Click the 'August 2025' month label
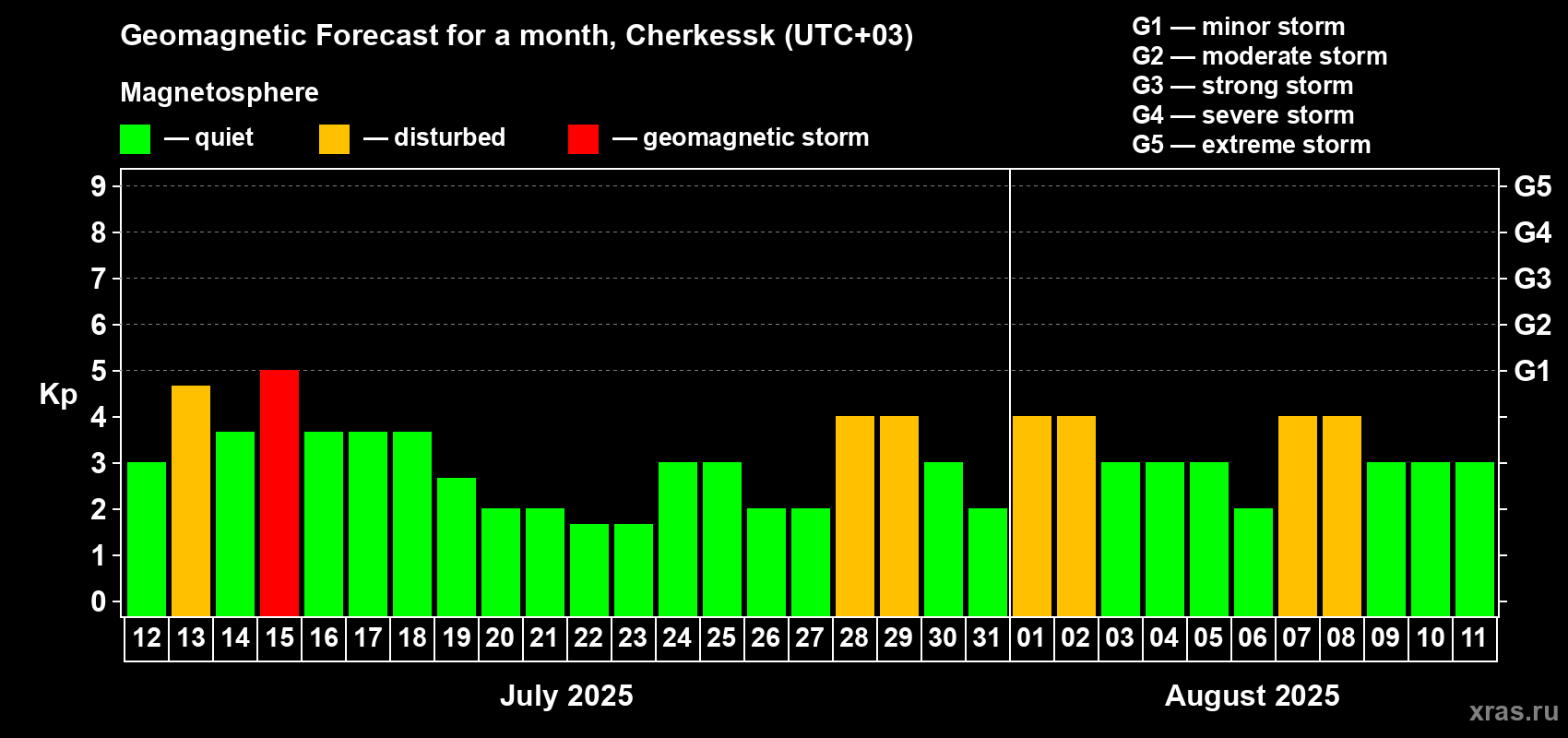 pyautogui.click(x=1253, y=696)
